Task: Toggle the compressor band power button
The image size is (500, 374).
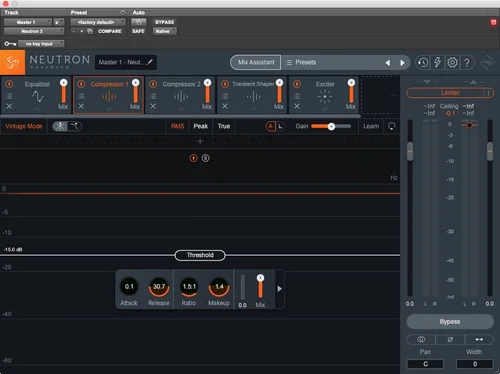Action: coord(193,158)
